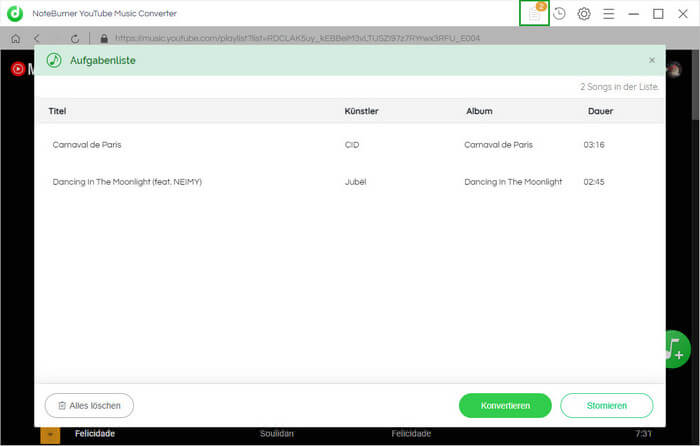700x446 pixels.
Task: Click Felicidade album in background page
Action: 411,433
